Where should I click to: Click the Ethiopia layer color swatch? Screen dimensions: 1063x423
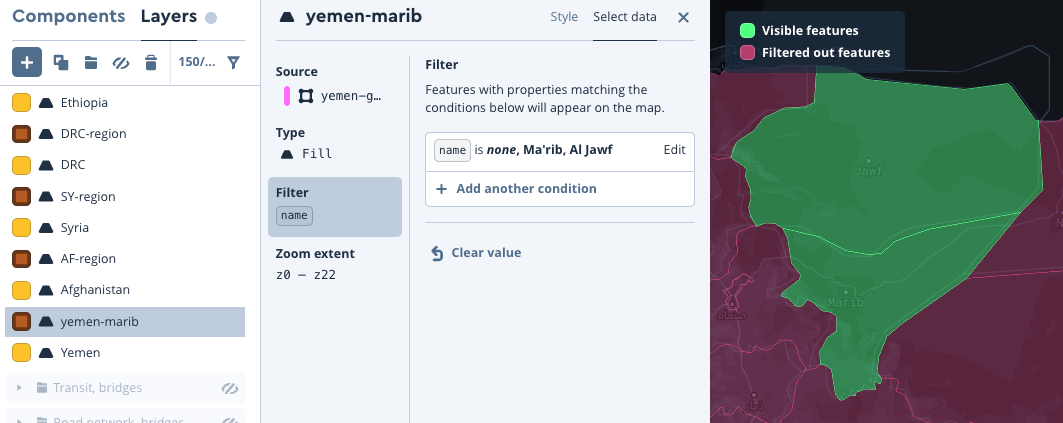click(x=21, y=102)
